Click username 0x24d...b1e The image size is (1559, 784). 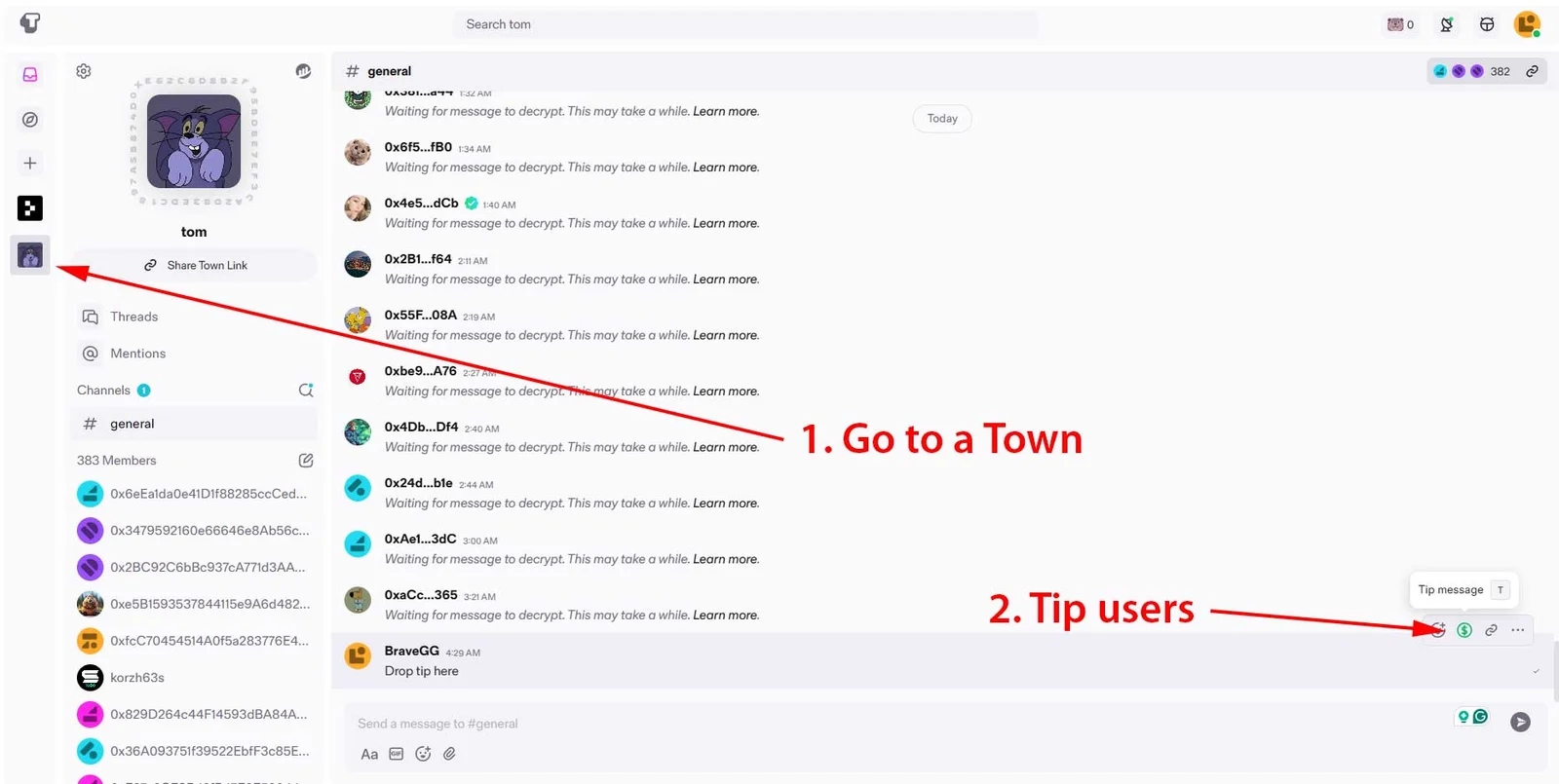(x=418, y=483)
